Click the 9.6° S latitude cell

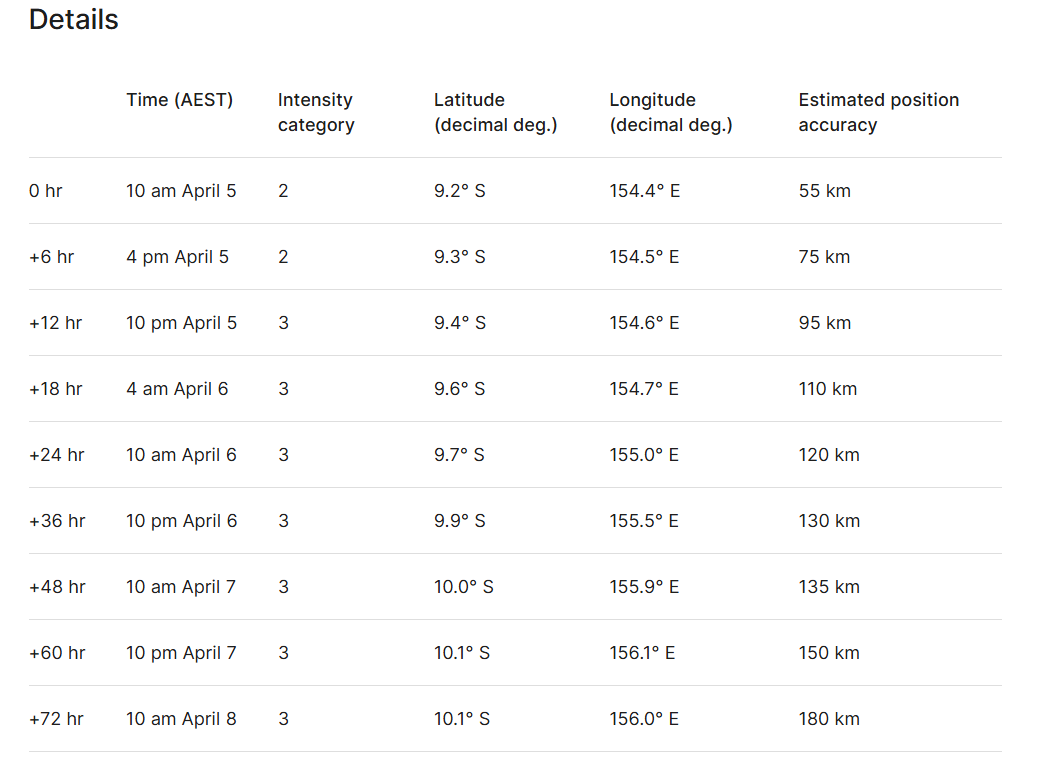click(x=459, y=389)
